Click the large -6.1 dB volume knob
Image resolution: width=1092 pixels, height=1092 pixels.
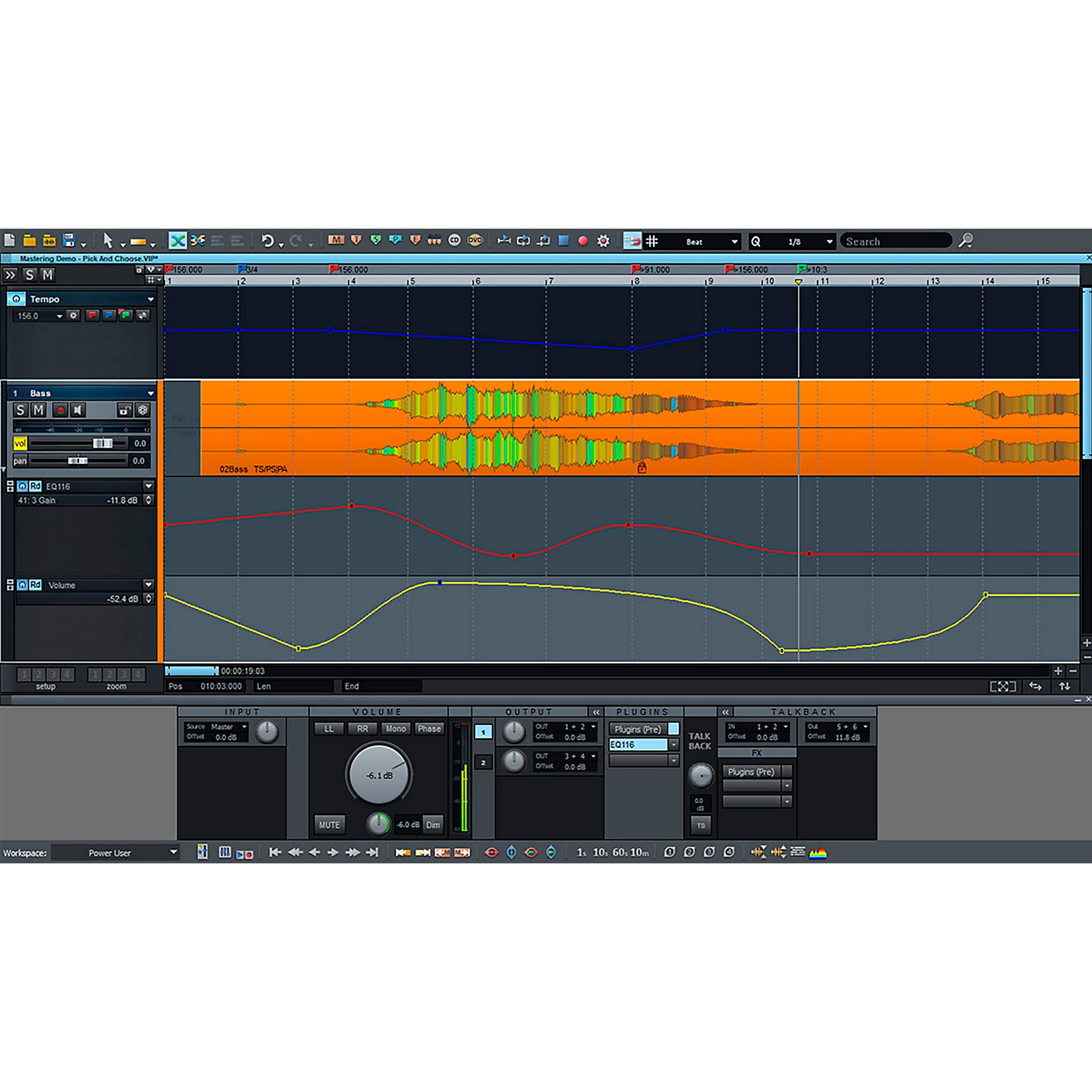pos(379,775)
